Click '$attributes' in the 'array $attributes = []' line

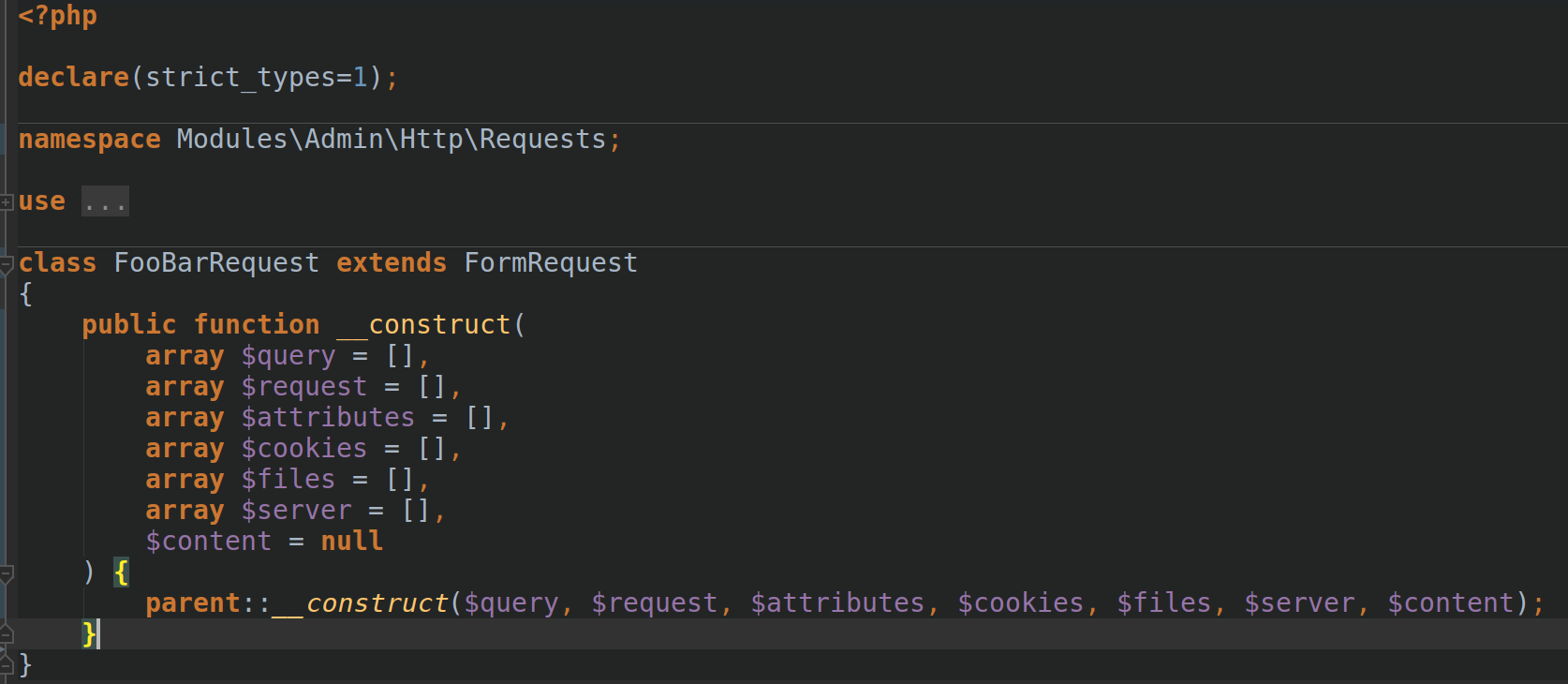tap(328, 418)
